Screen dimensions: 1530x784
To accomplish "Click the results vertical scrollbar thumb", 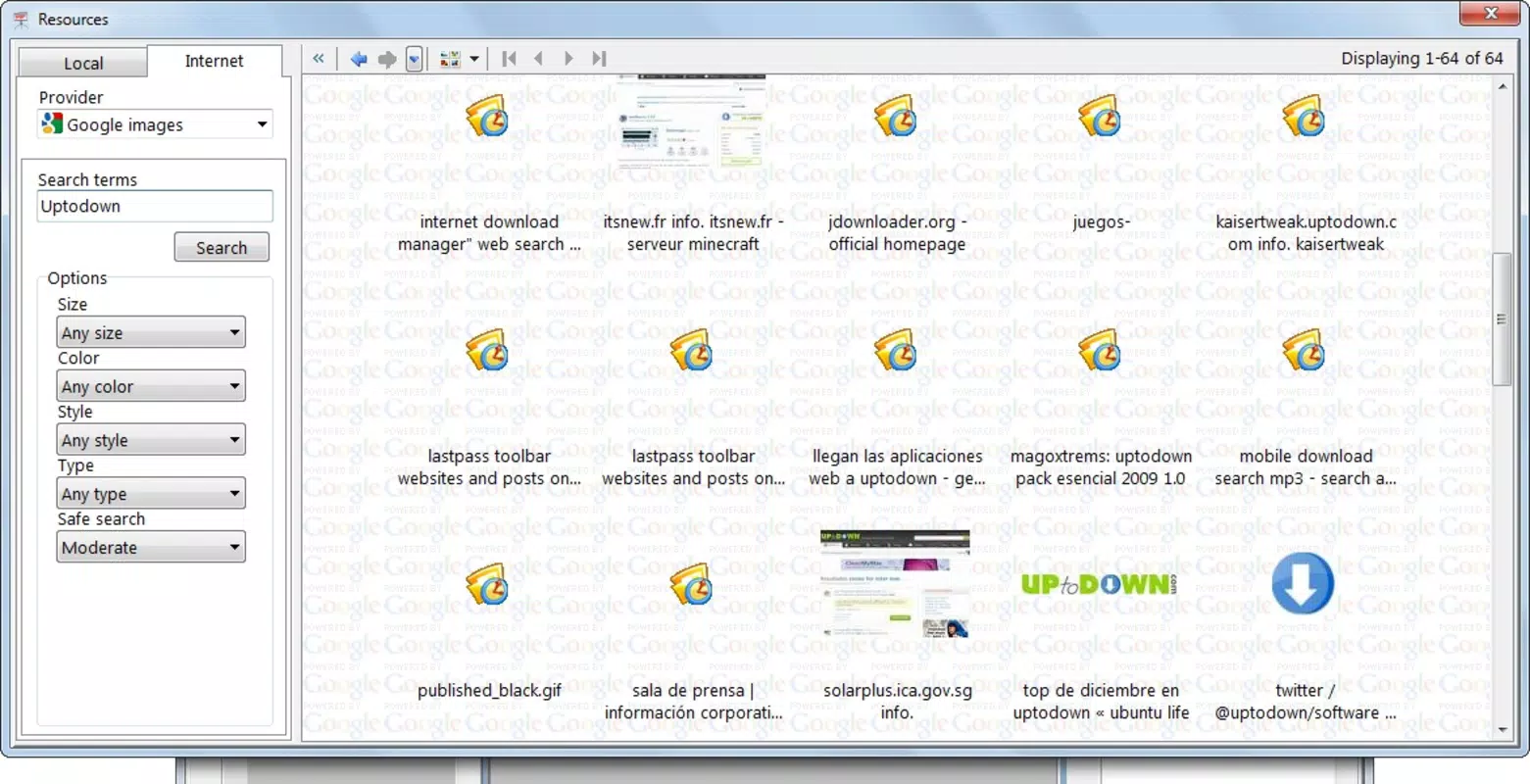I will pos(1502,319).
